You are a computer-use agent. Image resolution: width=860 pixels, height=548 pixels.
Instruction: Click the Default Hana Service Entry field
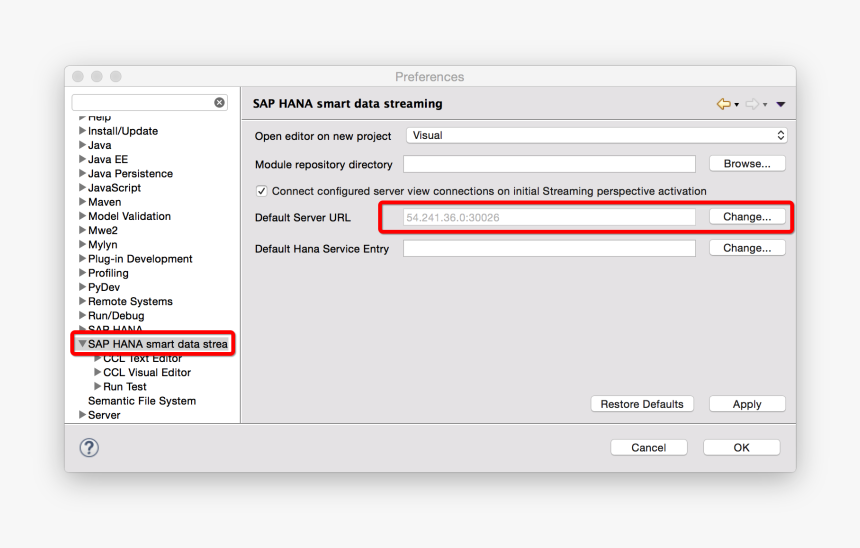point(550,248)
